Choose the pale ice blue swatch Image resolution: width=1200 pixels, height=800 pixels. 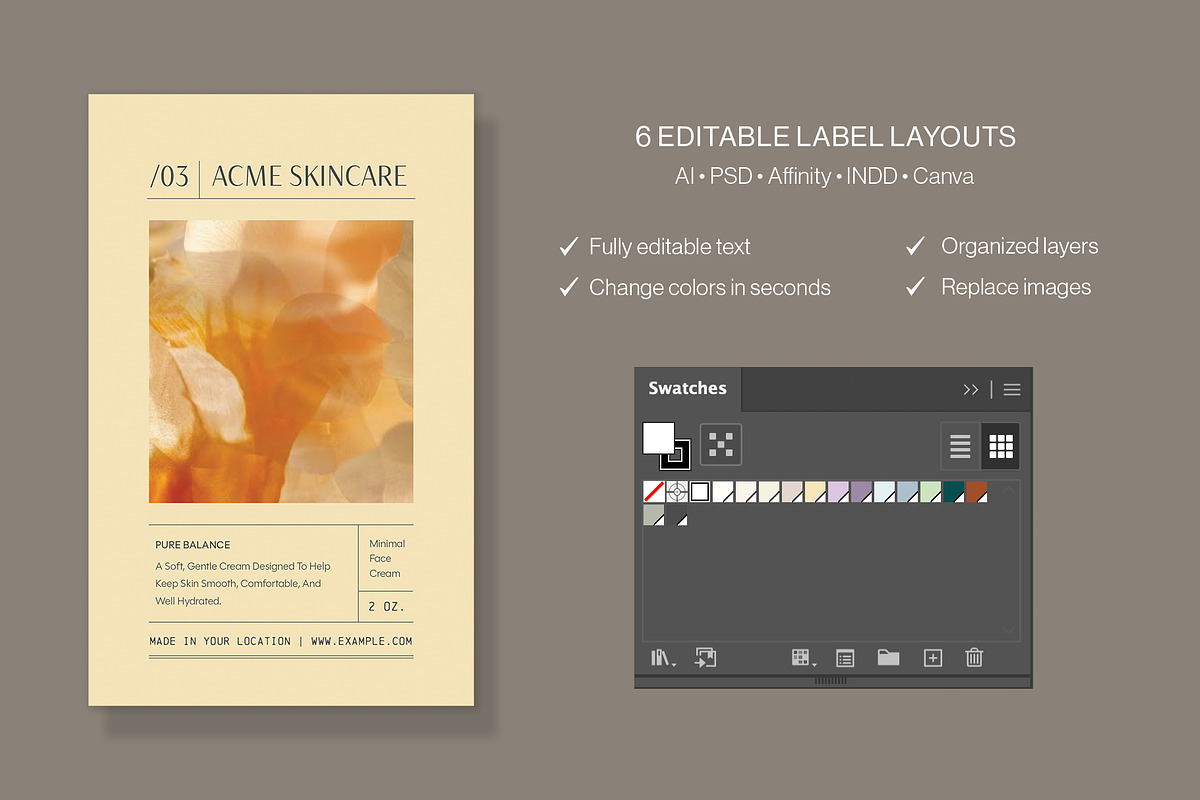tap(884, 492)
